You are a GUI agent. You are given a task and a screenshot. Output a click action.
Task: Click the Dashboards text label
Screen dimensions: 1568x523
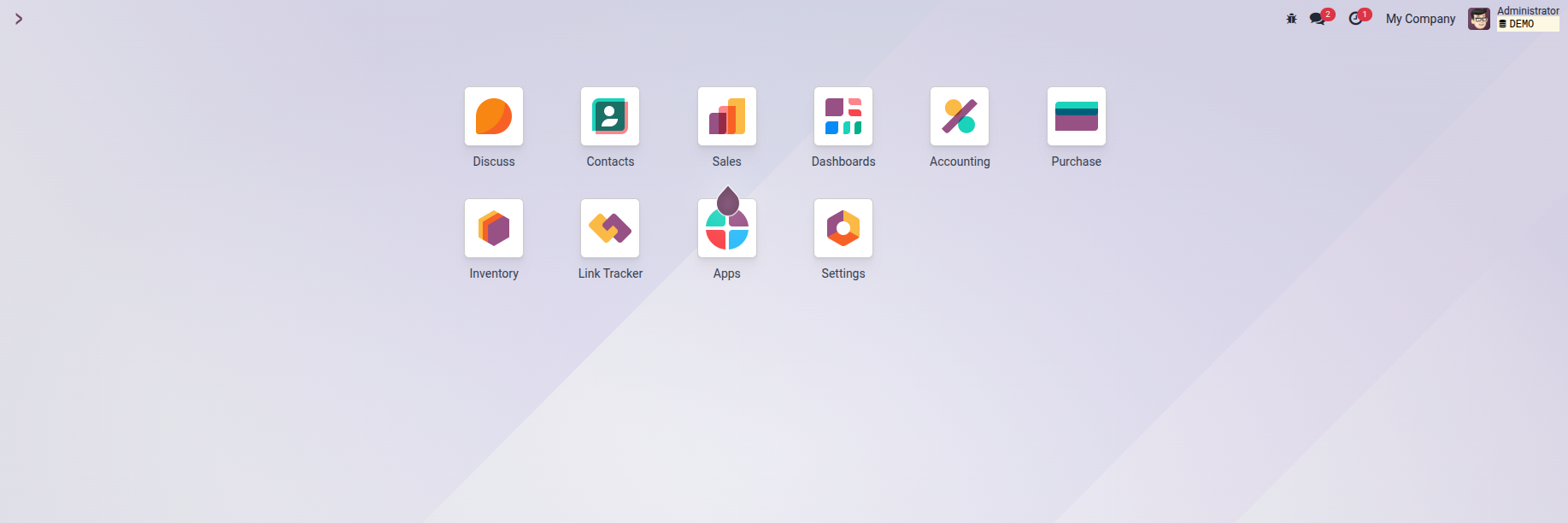[843, 162]
